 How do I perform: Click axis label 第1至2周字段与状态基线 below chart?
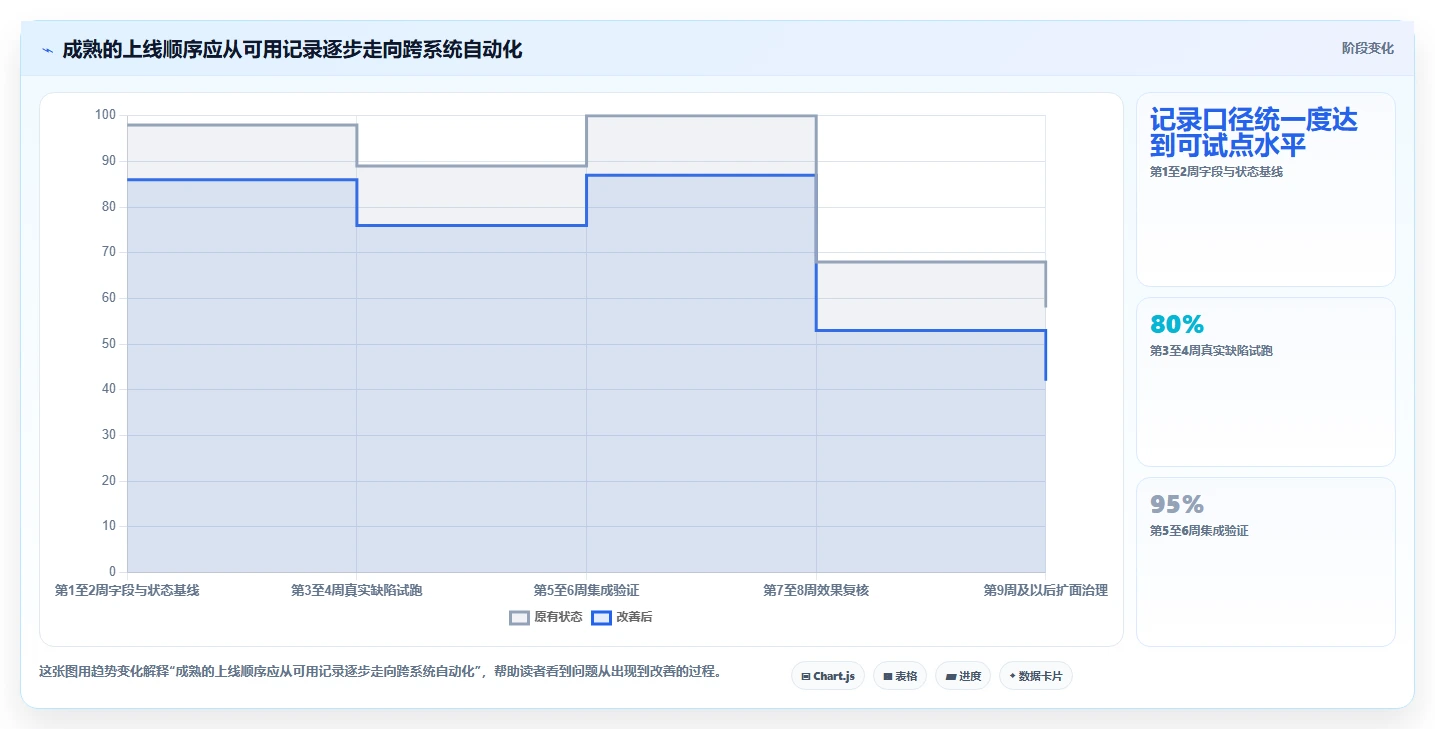pos(127,591)
